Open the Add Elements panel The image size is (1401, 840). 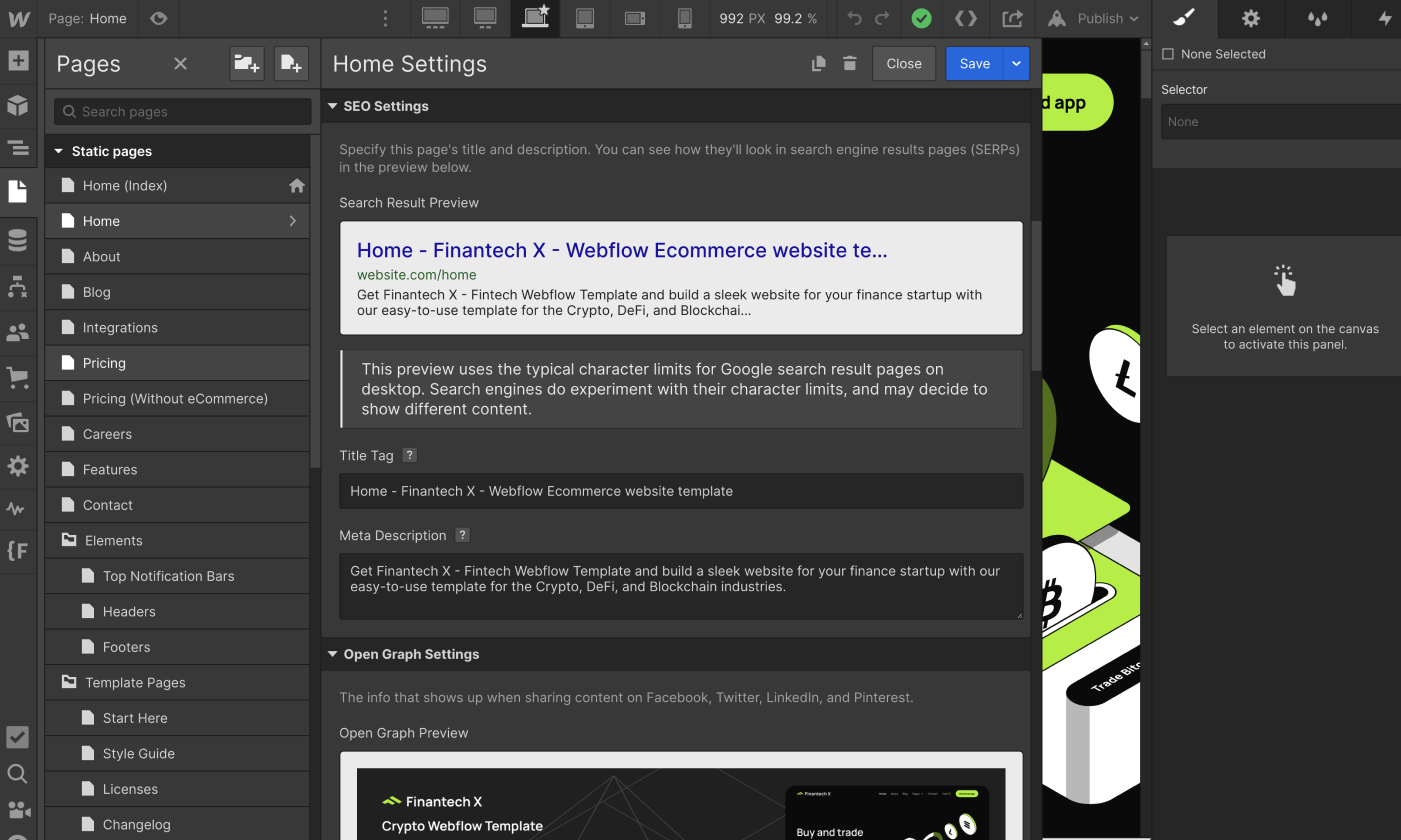pos(18,61)
